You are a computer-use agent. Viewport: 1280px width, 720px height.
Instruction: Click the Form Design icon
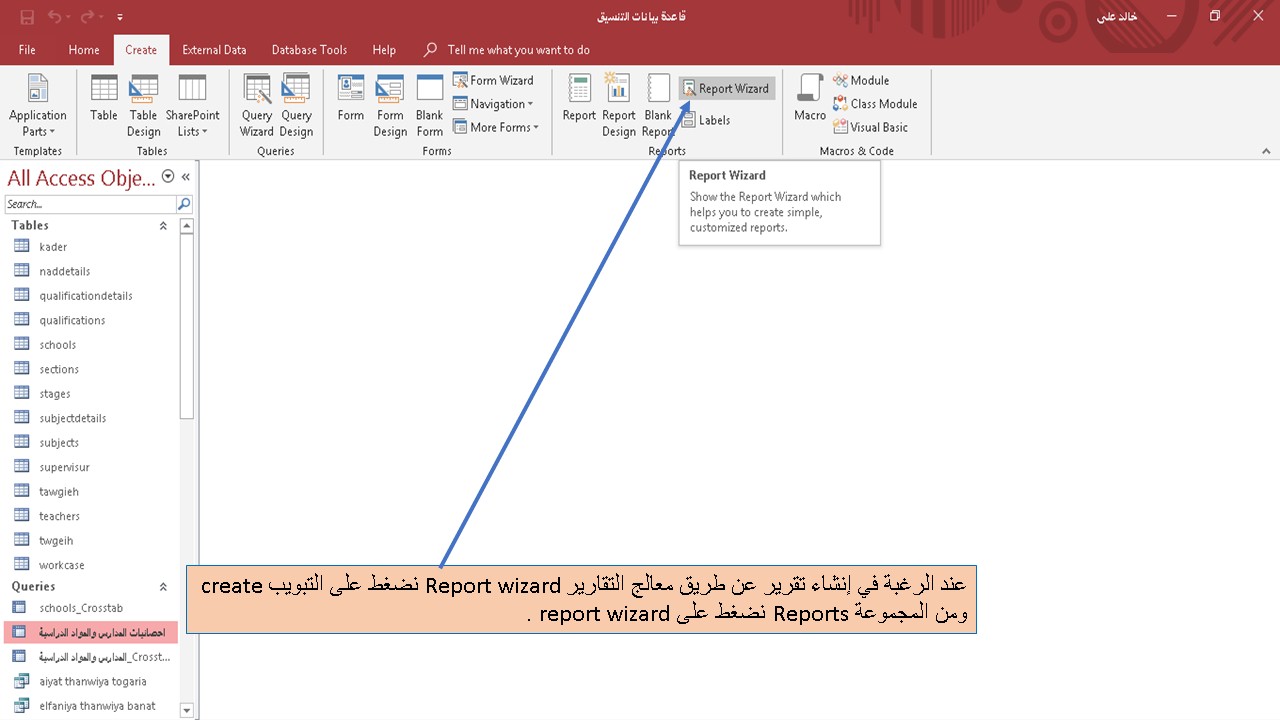pos(389,105)
